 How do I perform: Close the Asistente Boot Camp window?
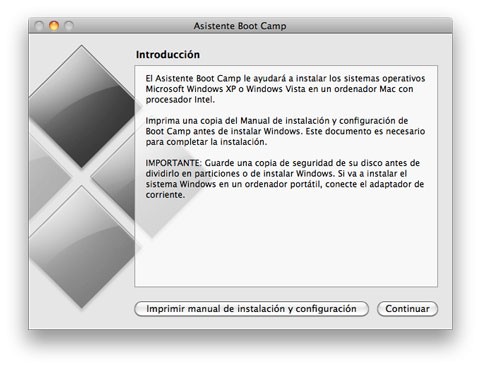click(39, 26)
